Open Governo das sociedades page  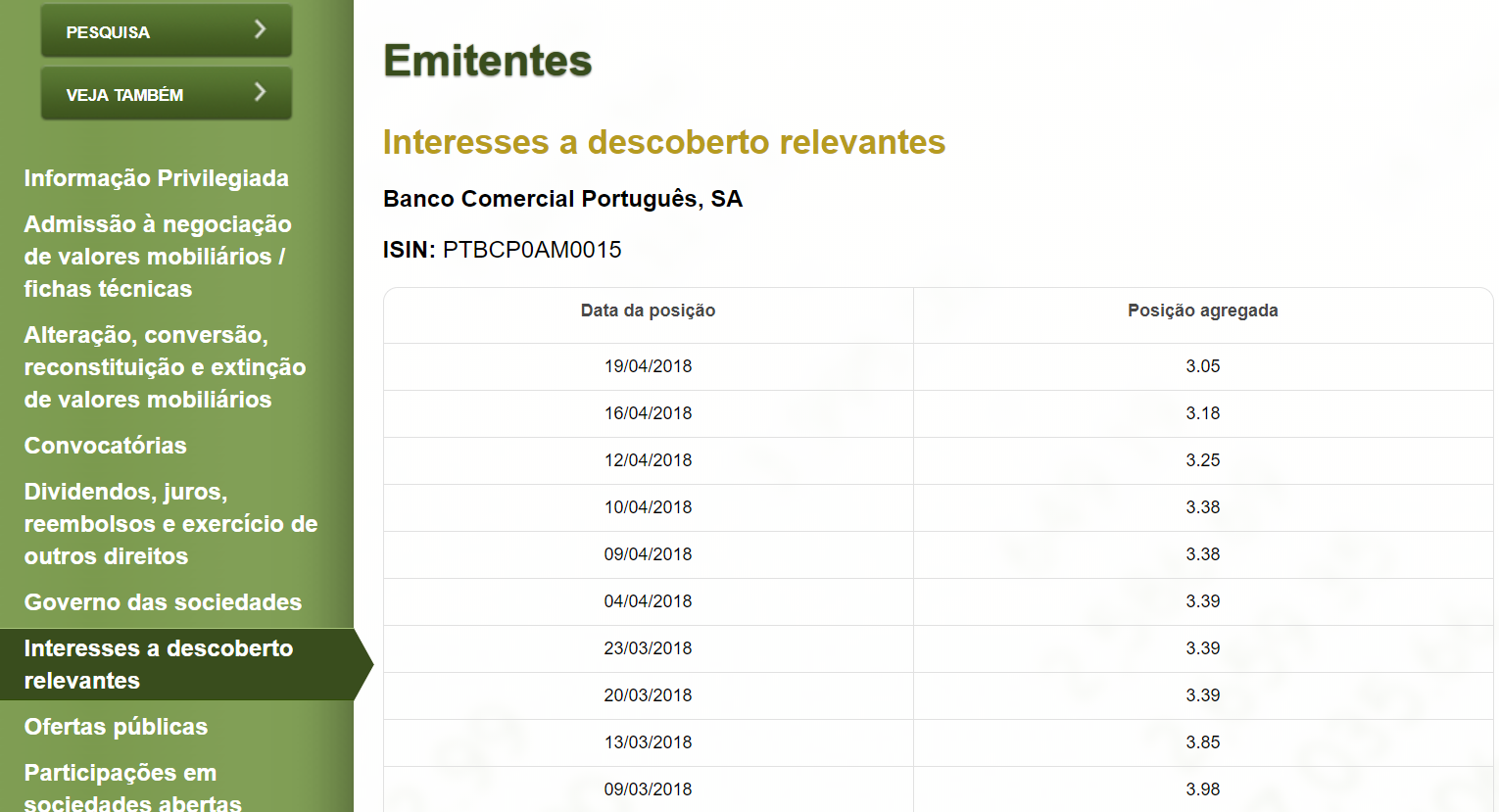[163, 602]
